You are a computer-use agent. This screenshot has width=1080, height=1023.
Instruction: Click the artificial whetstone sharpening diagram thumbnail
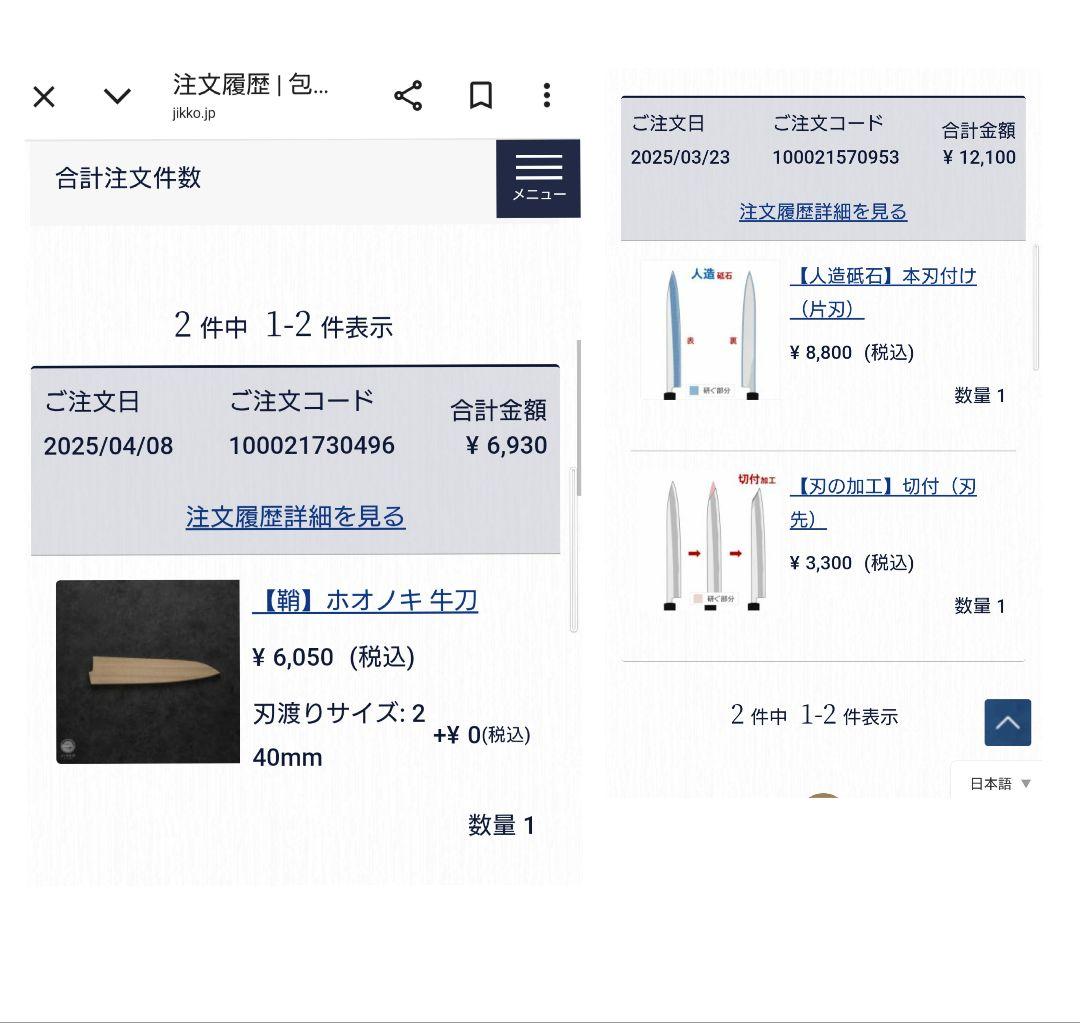pos(711,330)
